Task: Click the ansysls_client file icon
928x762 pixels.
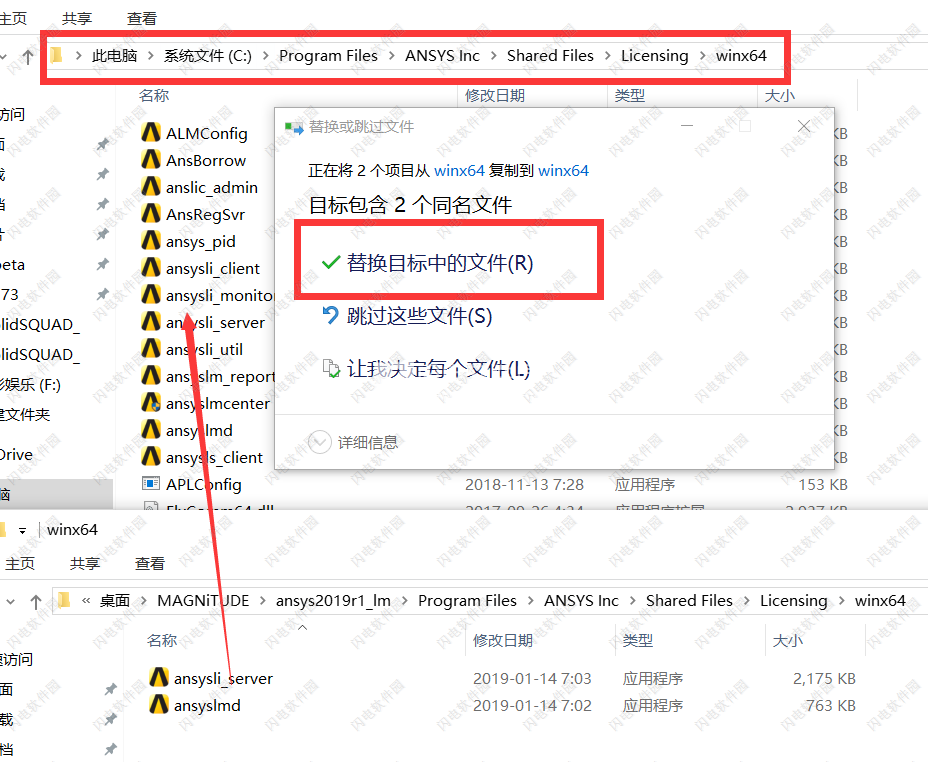Action: pyautogui.click(x=151, y=457)
